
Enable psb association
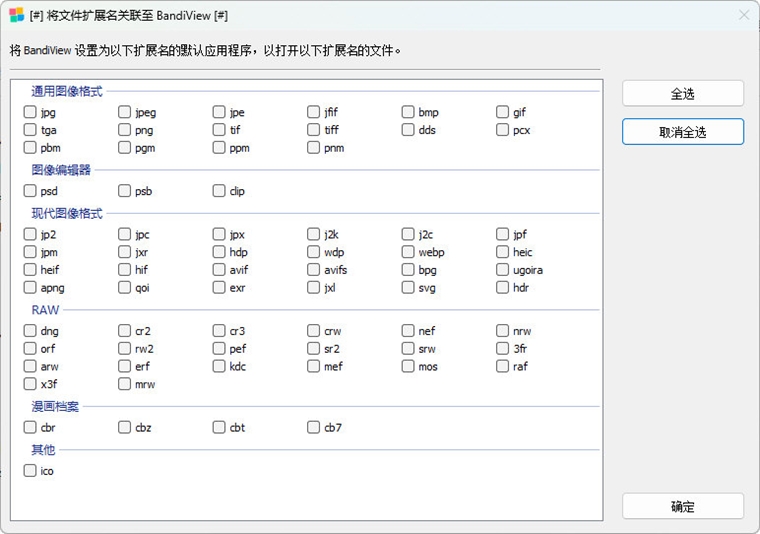click(125, 191)
